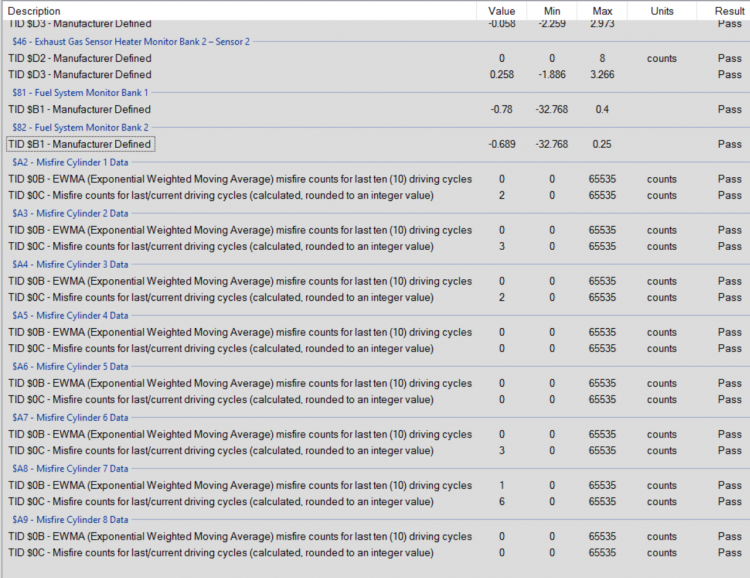Click the Max column header
Image resolution: width=750 pixels, height=578 pixels.
point(602,11)
